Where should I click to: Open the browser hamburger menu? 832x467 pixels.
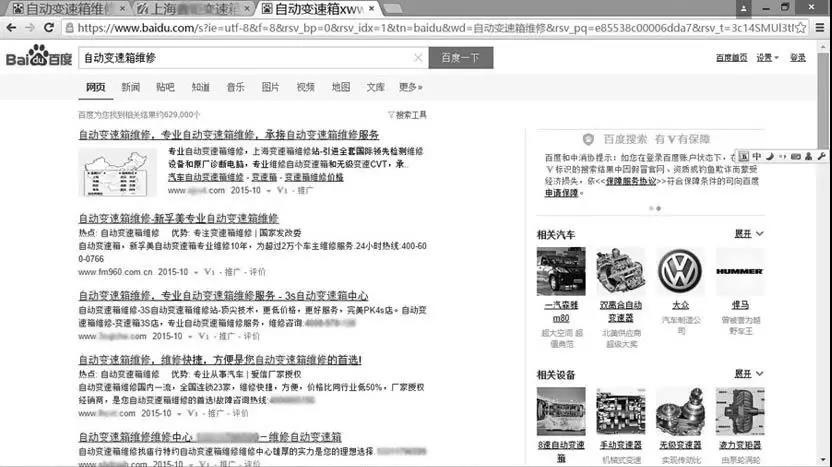click(820, 28)
